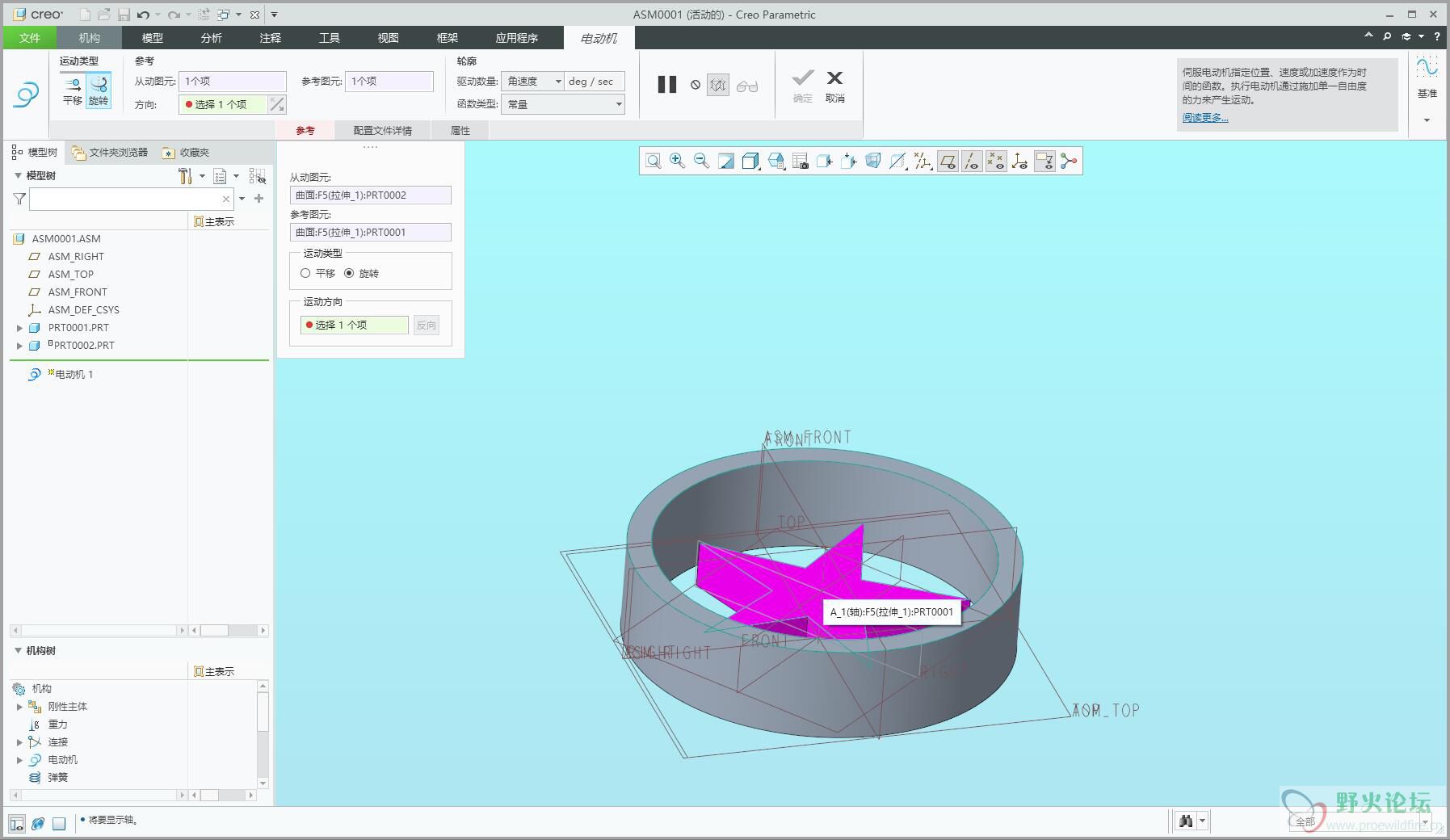Expand 电动机 in mechanism tree

point(19,760)
